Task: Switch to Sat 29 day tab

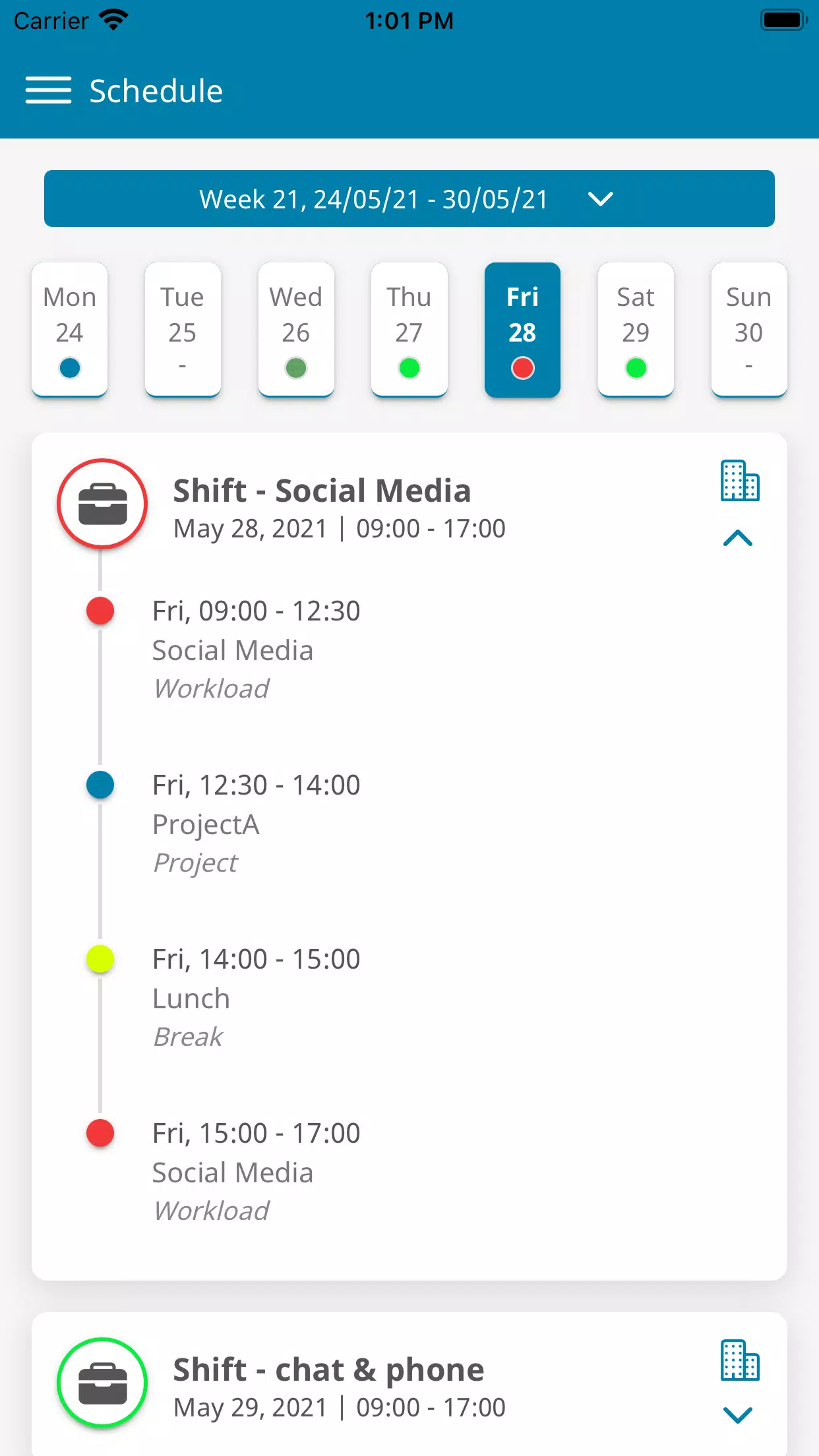Action: coord(636,330)
